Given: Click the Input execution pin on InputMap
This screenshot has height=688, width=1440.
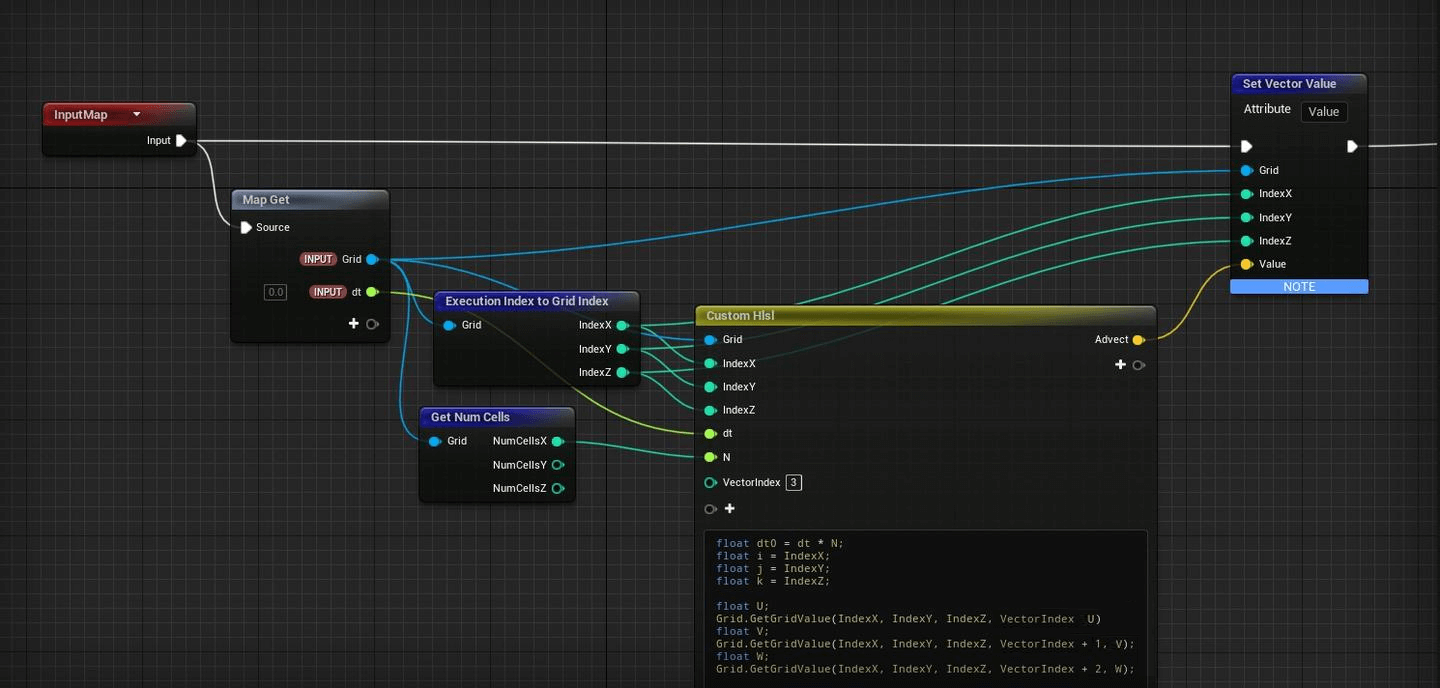Looking at the screenshot, I should [181, 141].
